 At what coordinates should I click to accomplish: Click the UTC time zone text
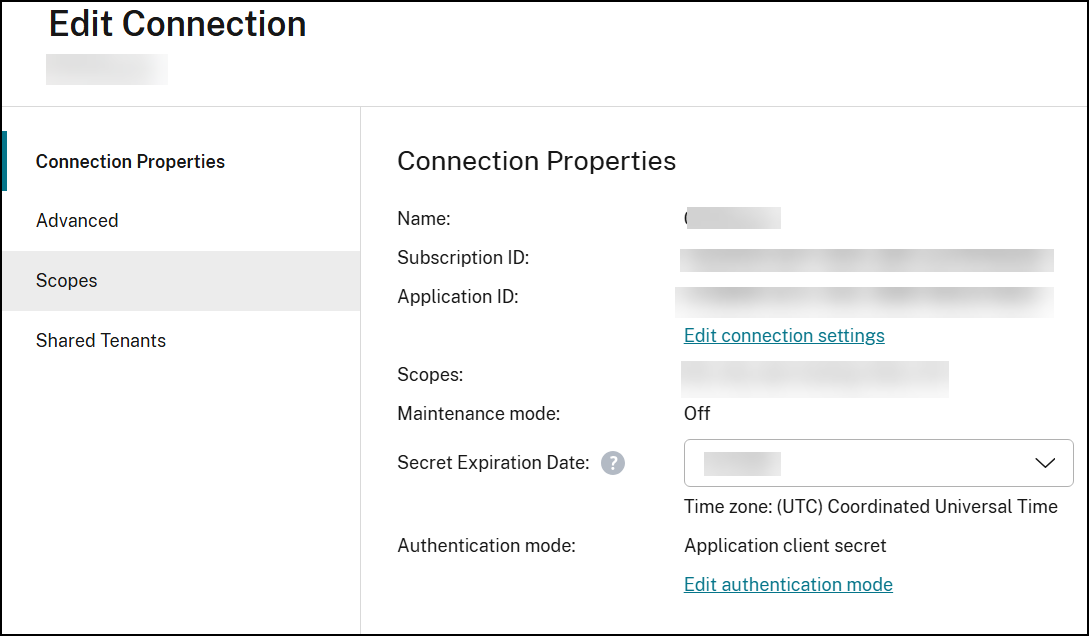coord(870,507)
